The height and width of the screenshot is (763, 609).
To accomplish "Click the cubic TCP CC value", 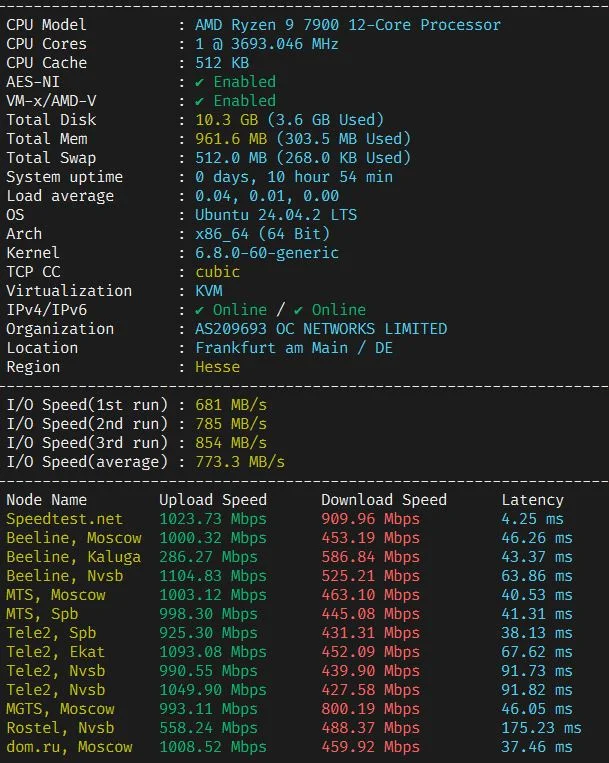I will click(x=217, y=272).
